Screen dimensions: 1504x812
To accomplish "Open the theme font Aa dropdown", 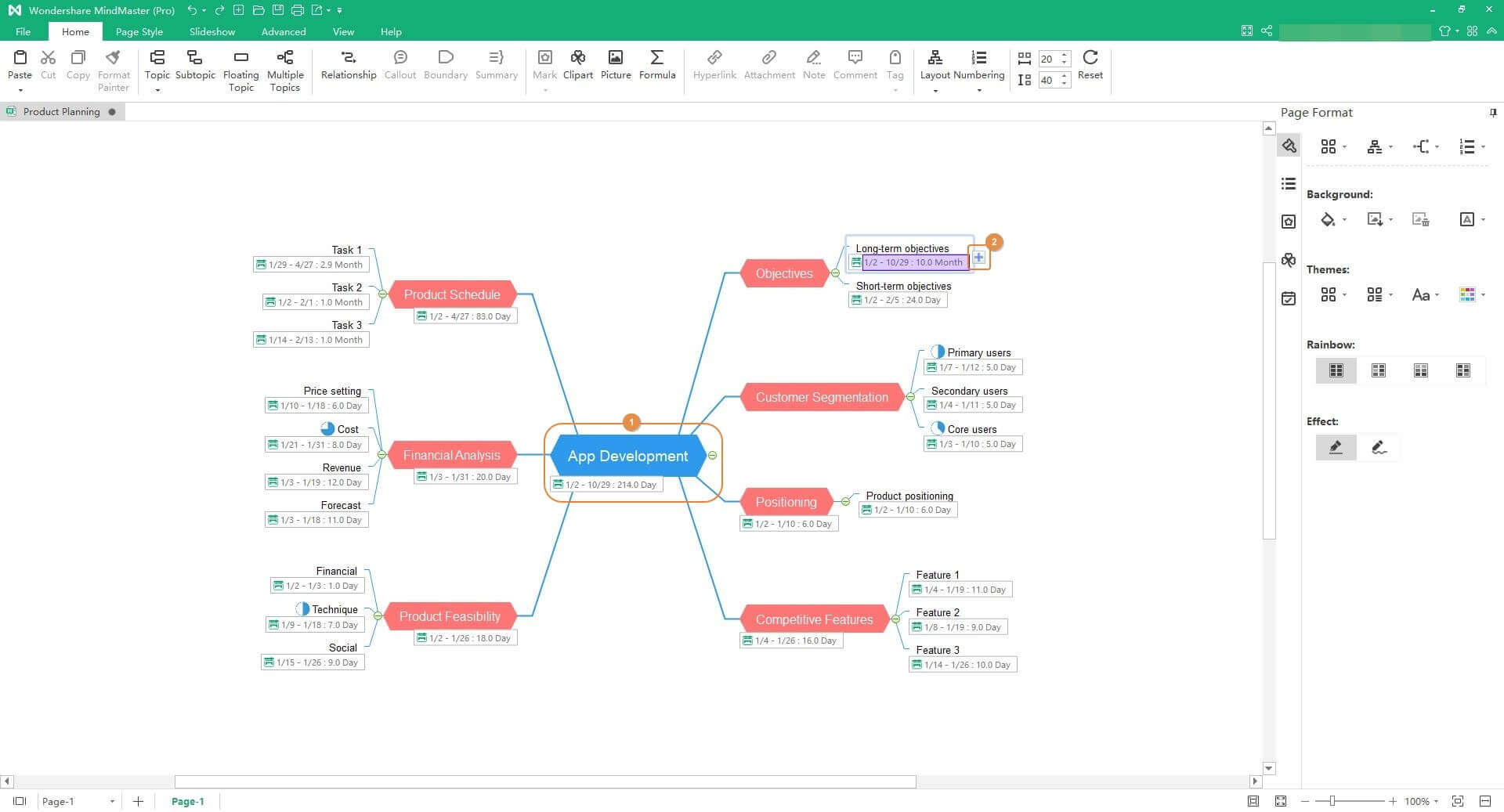I will pos(1425,295).
